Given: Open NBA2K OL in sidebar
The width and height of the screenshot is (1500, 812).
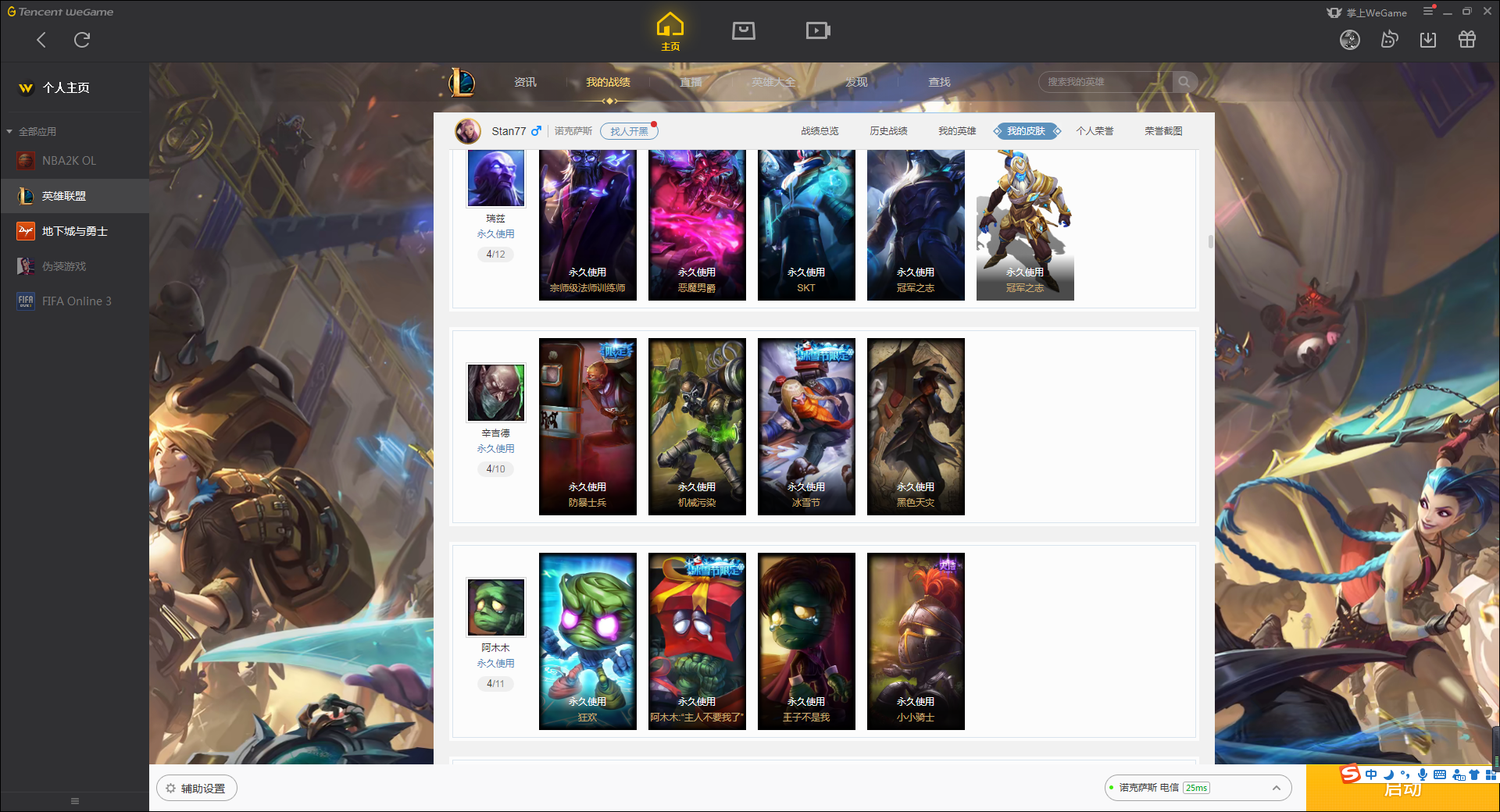Looking at the screenshot, I should [75, 161].
